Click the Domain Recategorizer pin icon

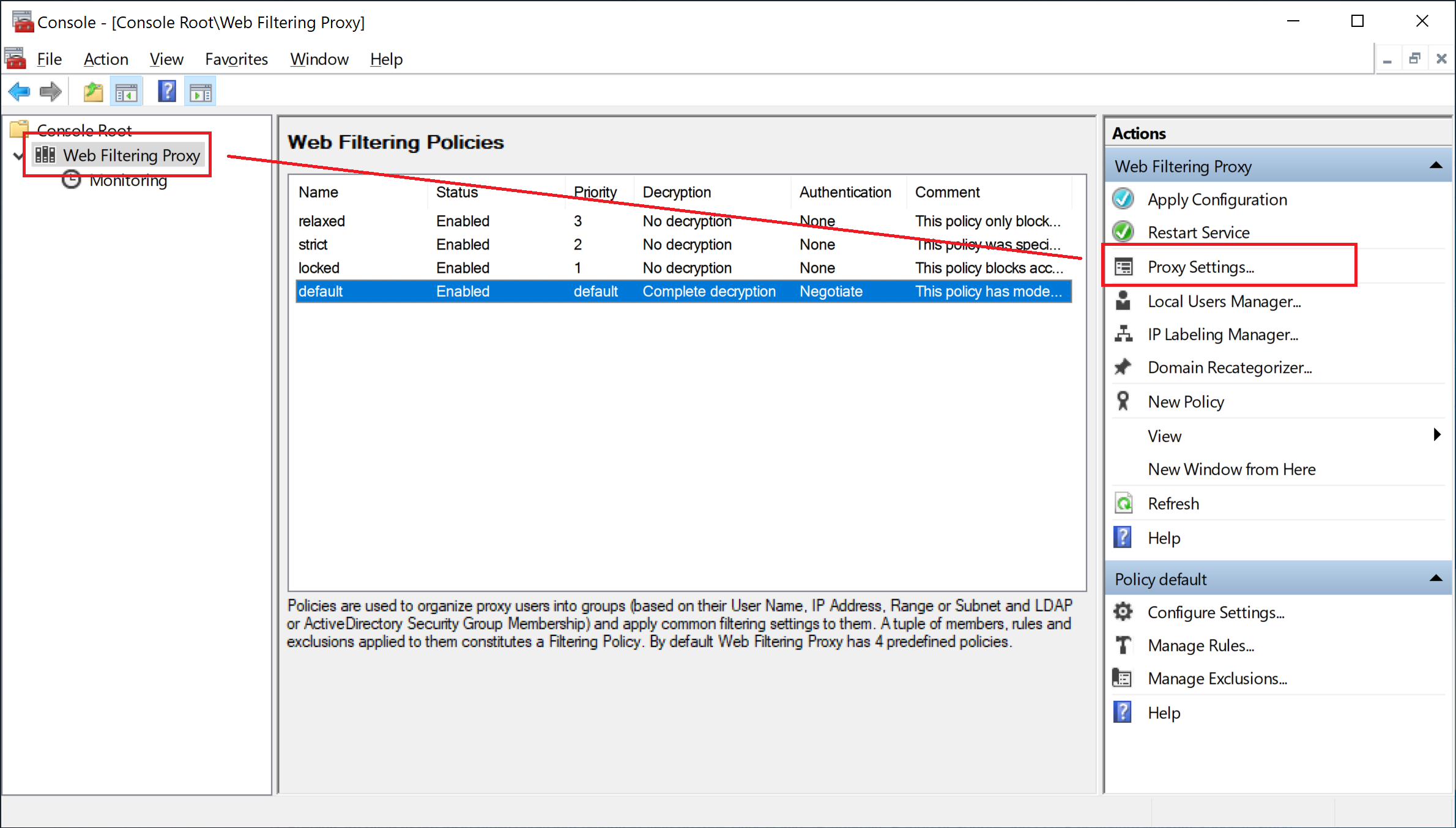(x=1123, y=367)
